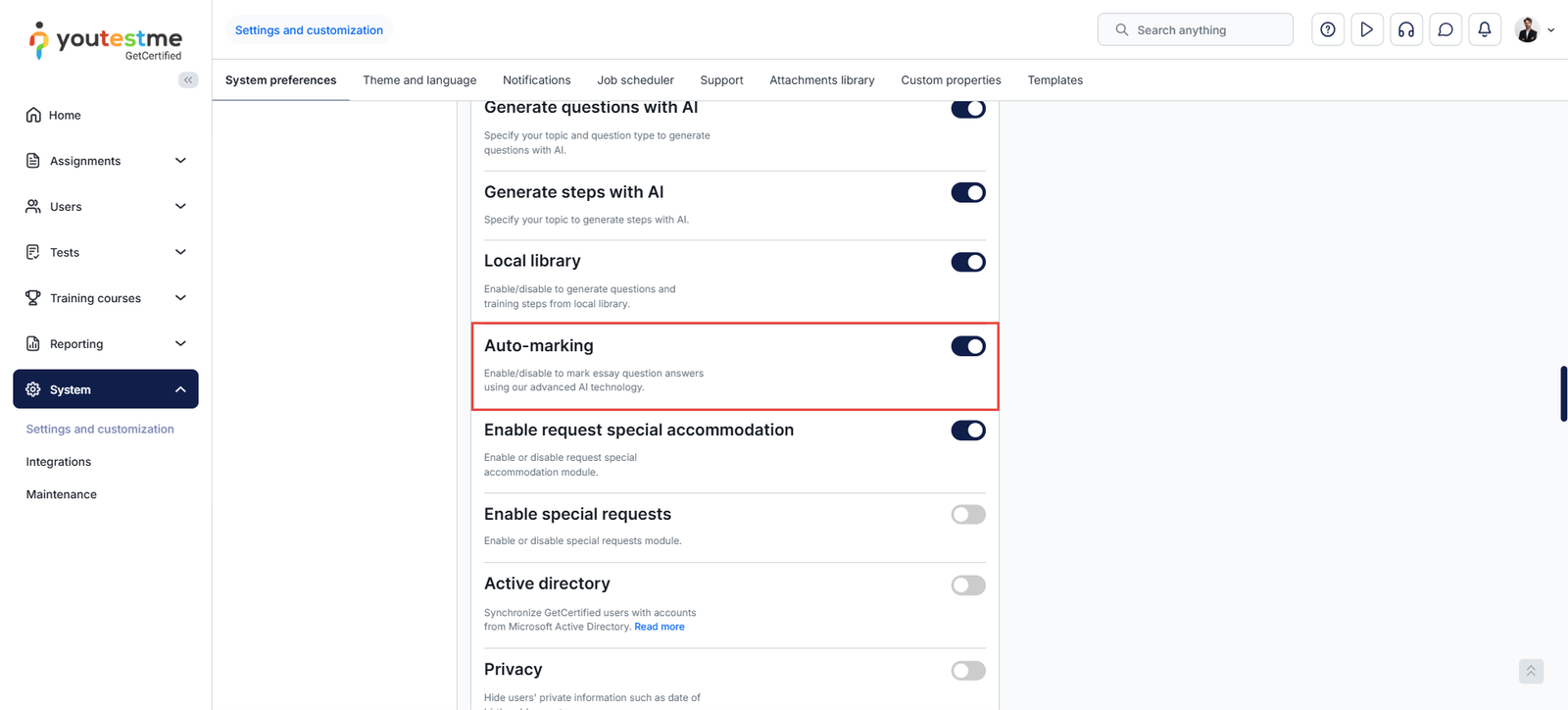Collapse the sidebar with the double-chevron button
1568x710 pixels.
coord(188,79)
